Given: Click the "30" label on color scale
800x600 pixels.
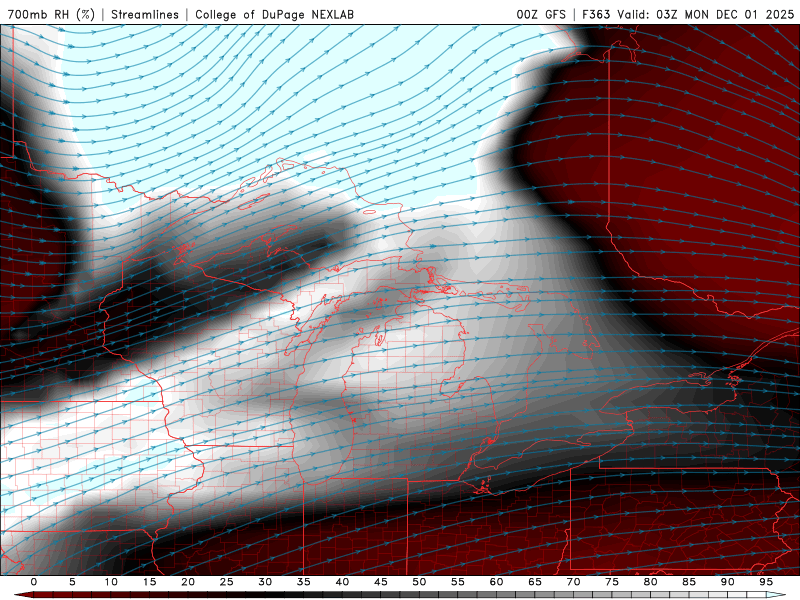Looking at the screenshot, I should click(265, 582).
